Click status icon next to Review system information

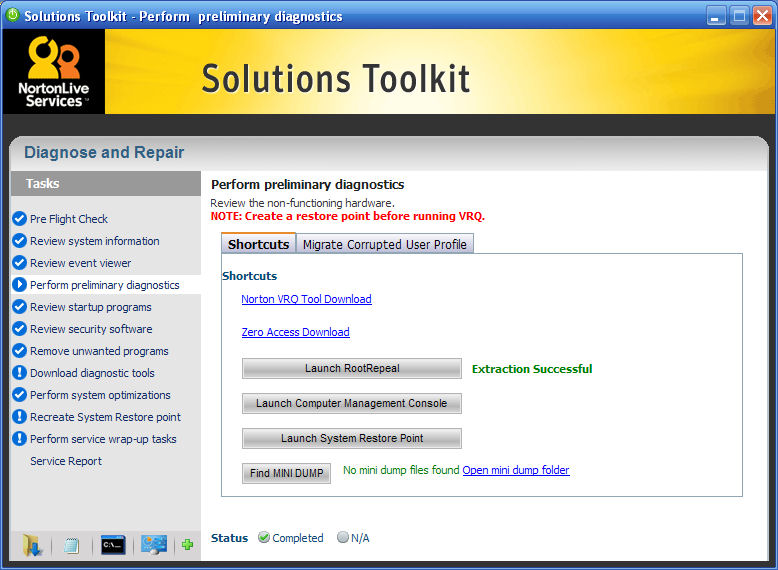(x=19, y=241)
